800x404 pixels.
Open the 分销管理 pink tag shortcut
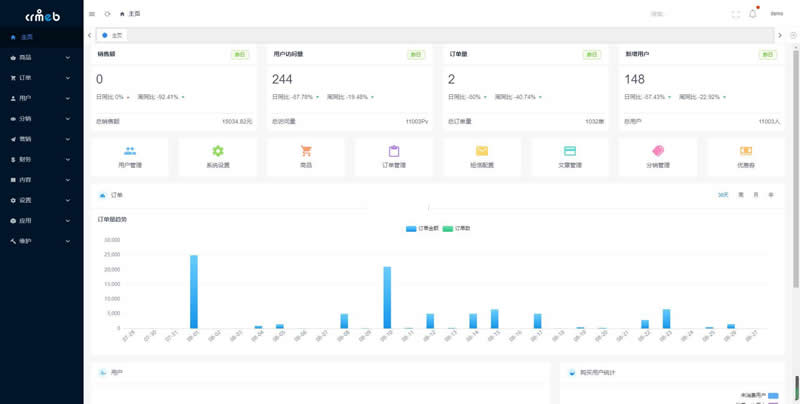pos(658,151)
